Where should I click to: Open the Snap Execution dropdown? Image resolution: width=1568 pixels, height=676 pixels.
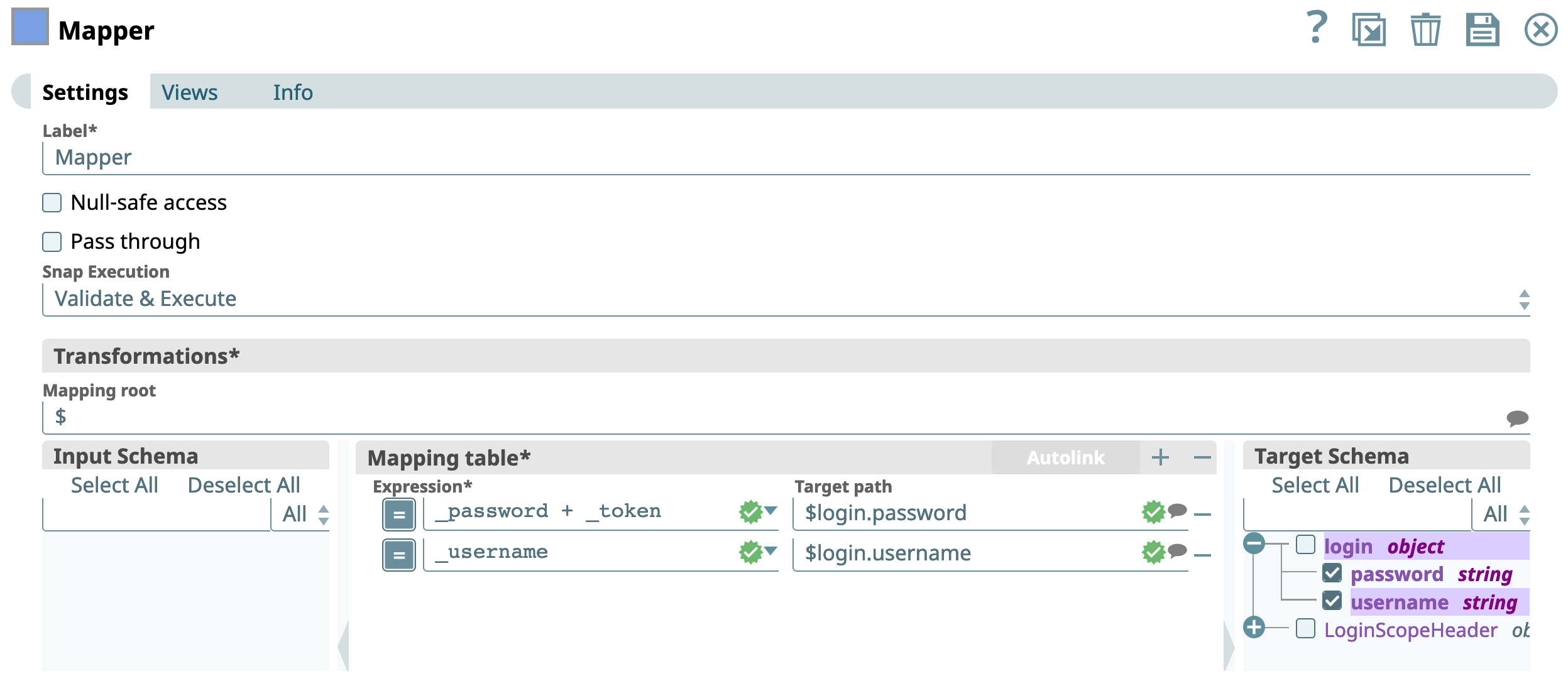tap(786, 299)
